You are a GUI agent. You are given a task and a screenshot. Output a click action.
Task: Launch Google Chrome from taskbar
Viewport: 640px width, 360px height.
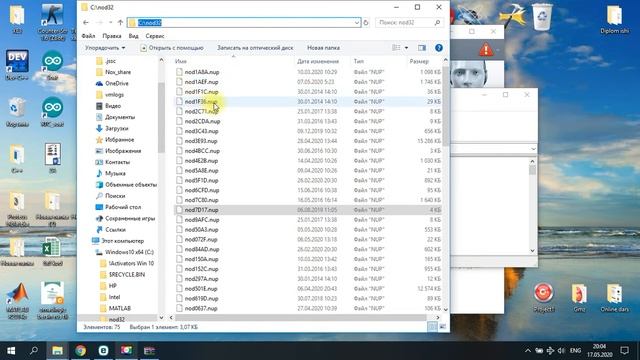point(80,350)
